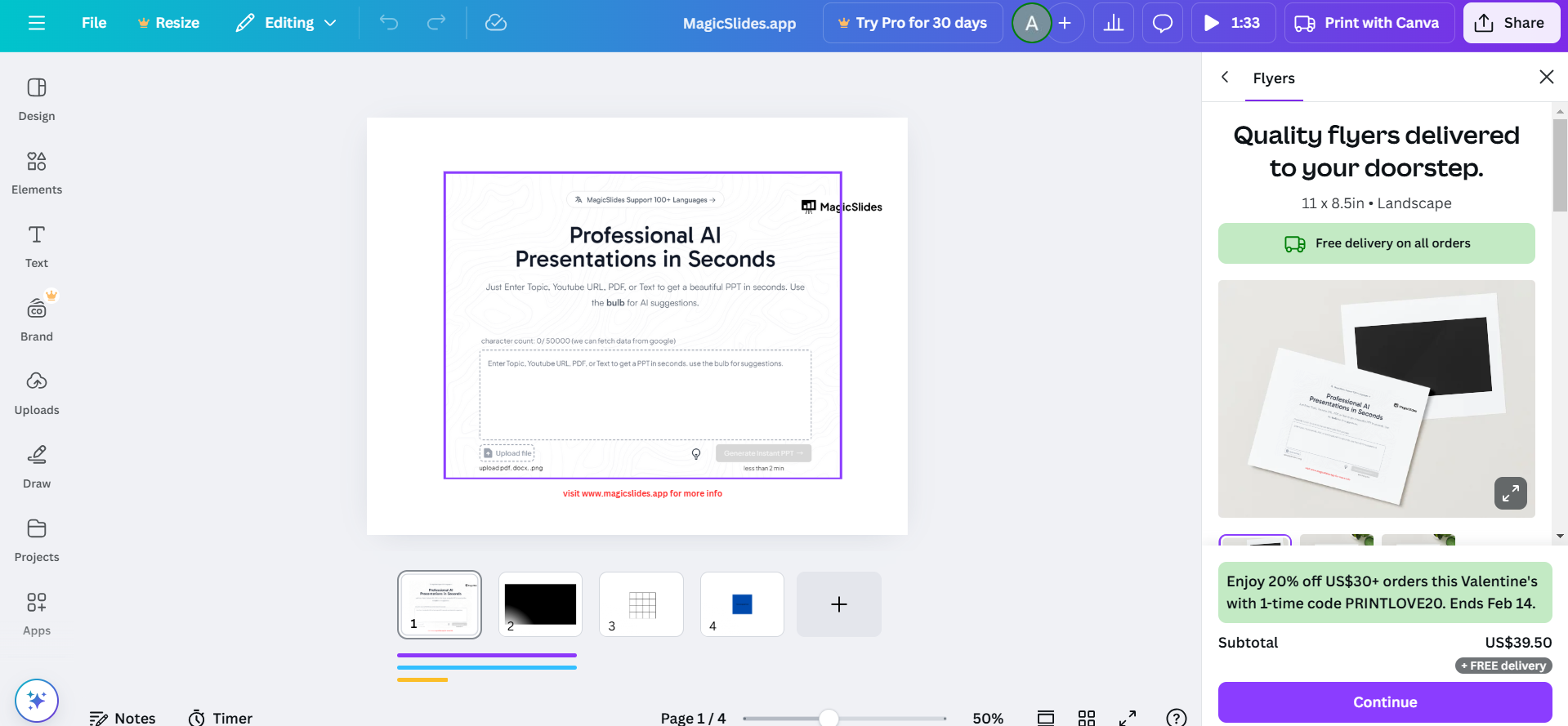Click the Flyers panel vertical scrollbar
Viewport: 1568px width, 726px height.
pyautogui.click(x=1560, y=166)
